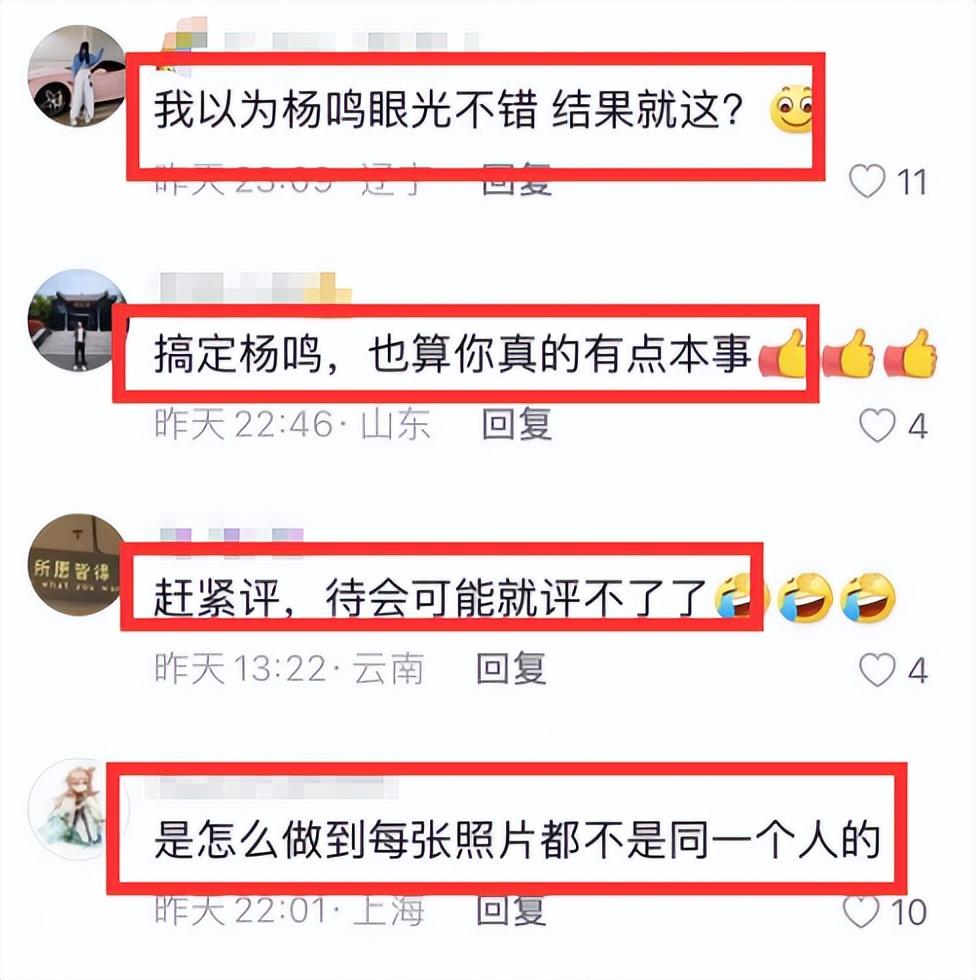Viewport: 976px width, 980px height.
Task: Select the comment 搞定杨鸣，也算你真的有点本事
Action: coord(452,354)
